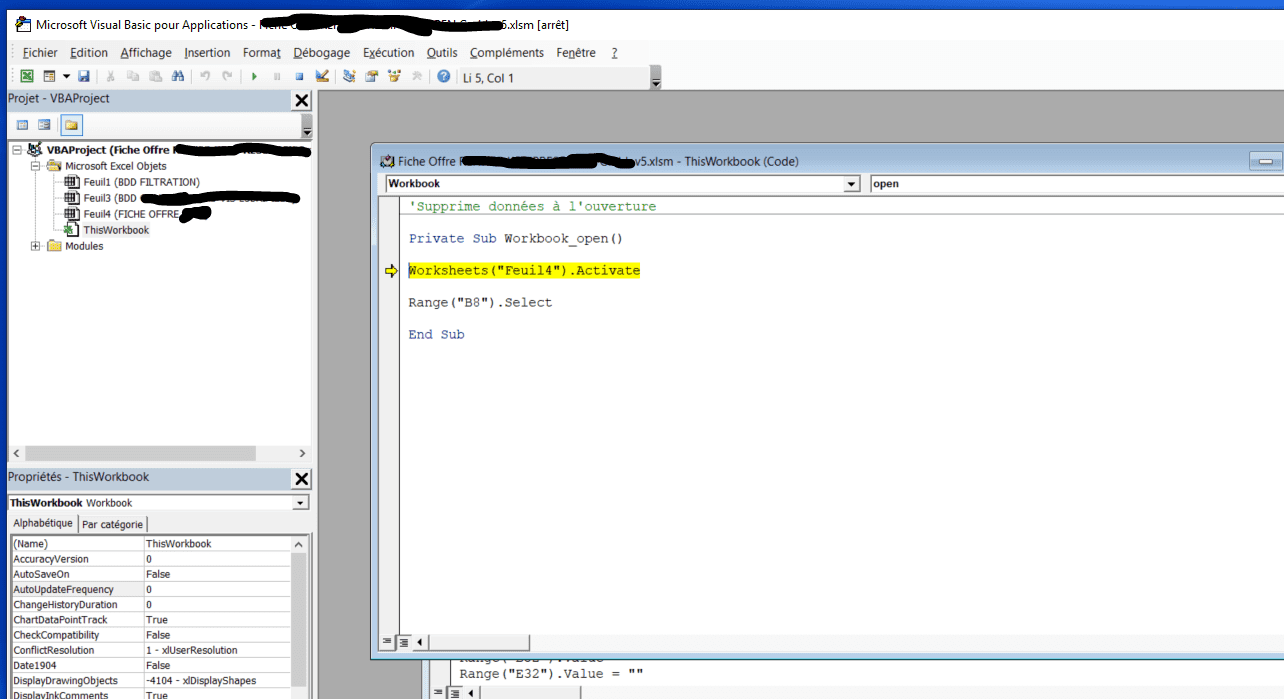Open the Outils menu
The height and width of the screenshot is (699, 1284).
[442, 53]
